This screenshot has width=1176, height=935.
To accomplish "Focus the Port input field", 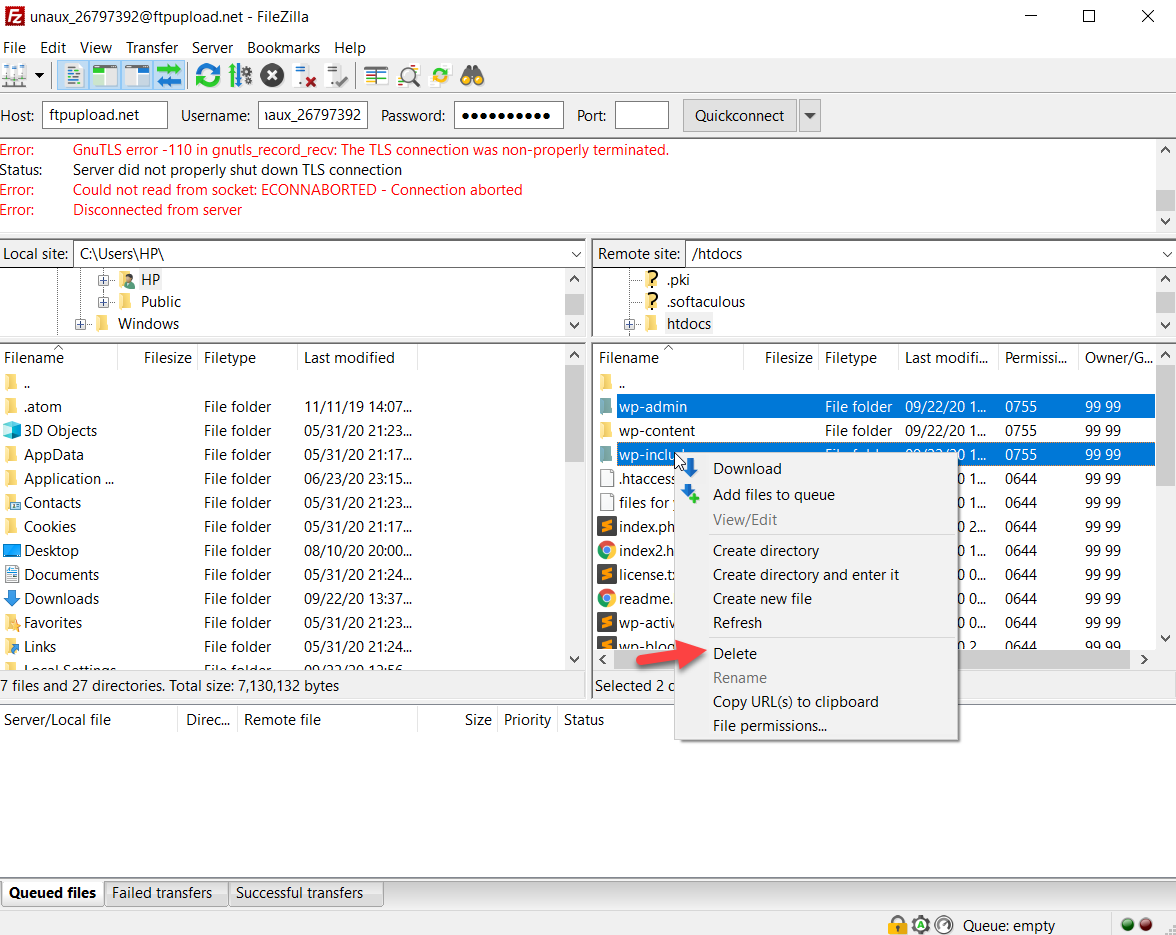I will point(641,115).
